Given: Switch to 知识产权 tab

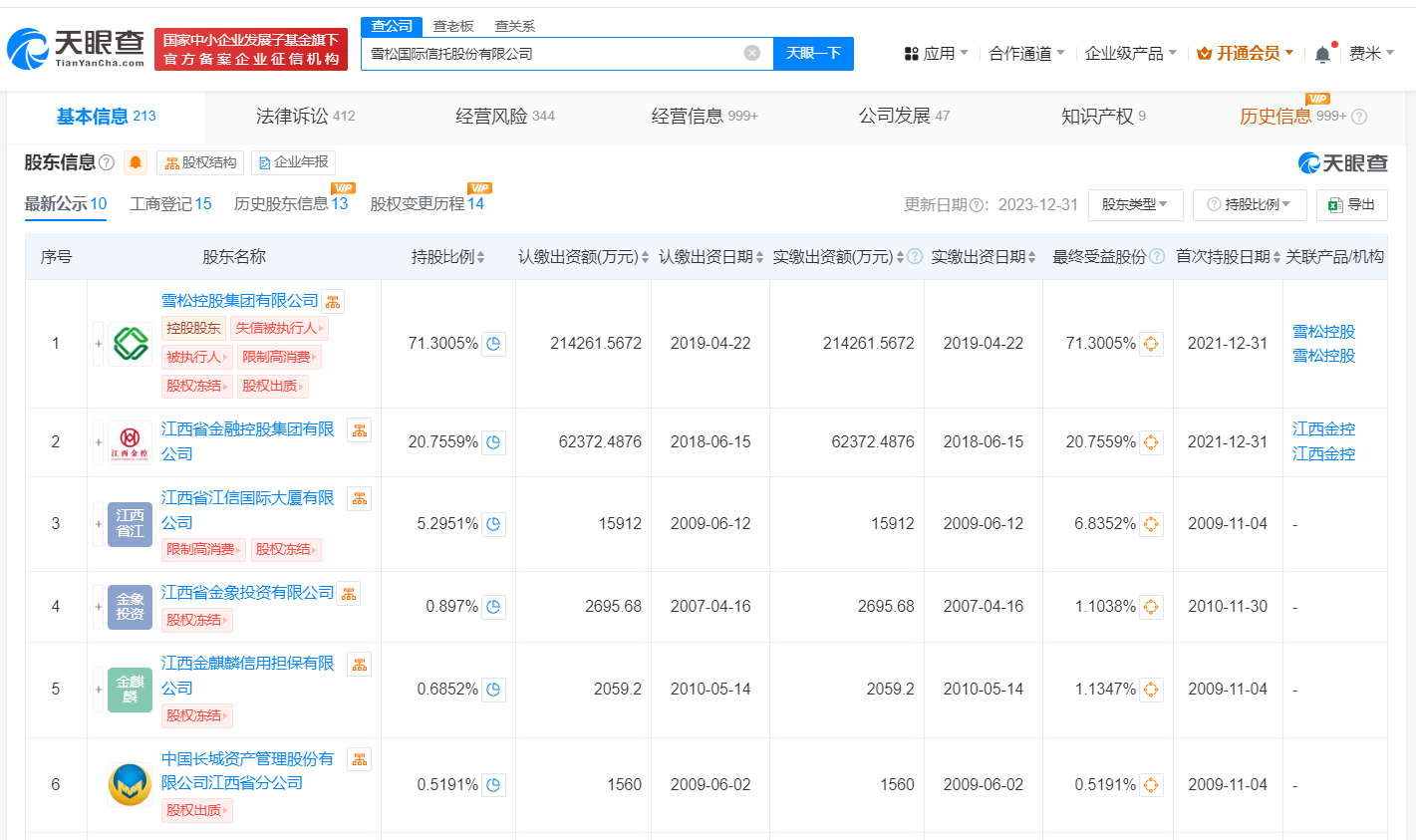Looking at the screenshot, I should (x=1104, y=117).
